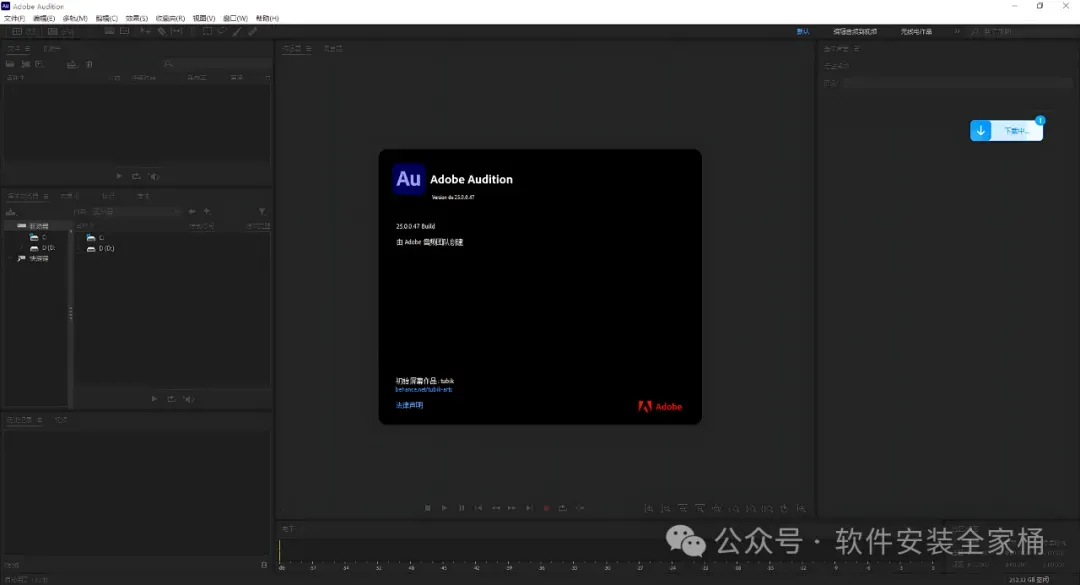Click Open File icon in Files panel
Image resolution: width=1080 pixels, height=585 pixels.
tap(10, 64)
